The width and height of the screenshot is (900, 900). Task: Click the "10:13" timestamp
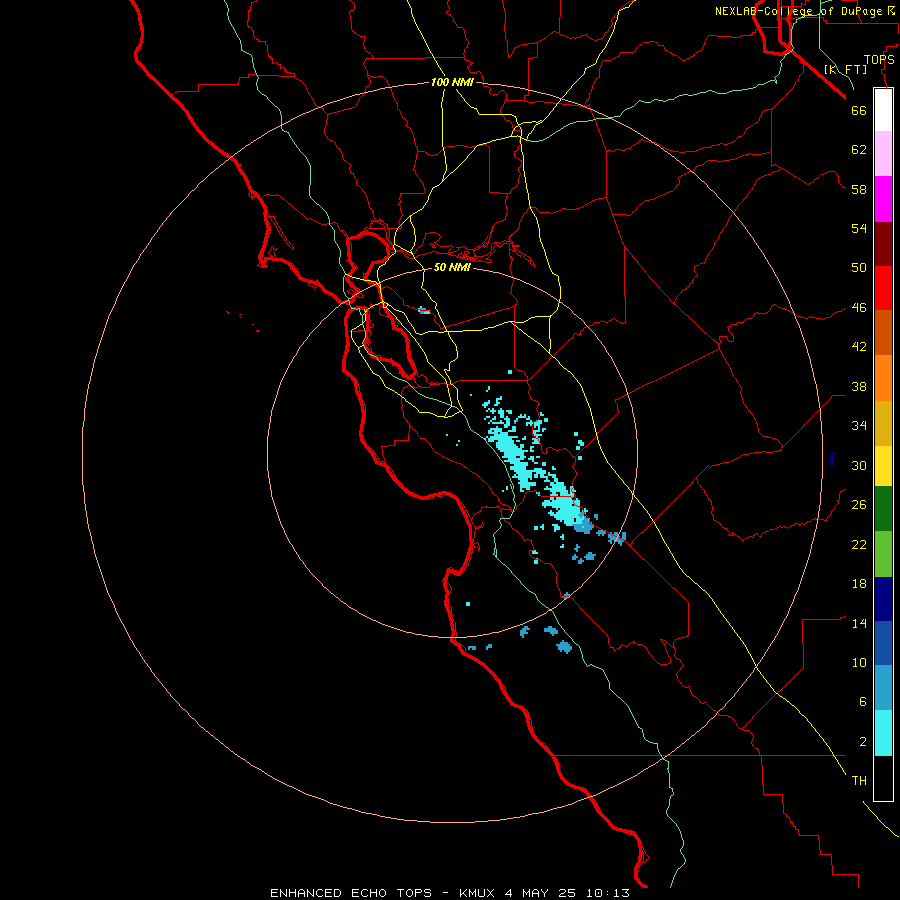tap(608, 893)
